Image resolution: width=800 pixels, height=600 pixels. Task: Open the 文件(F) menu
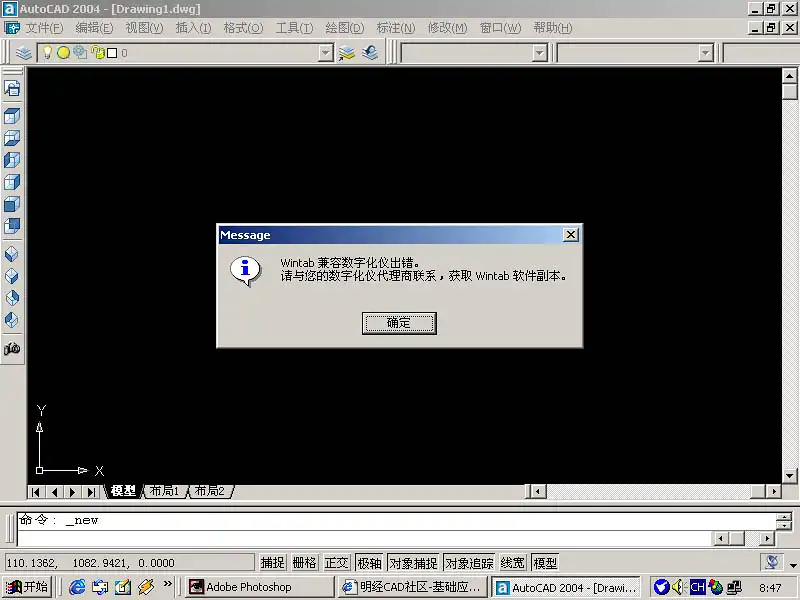tap(44, 28)
